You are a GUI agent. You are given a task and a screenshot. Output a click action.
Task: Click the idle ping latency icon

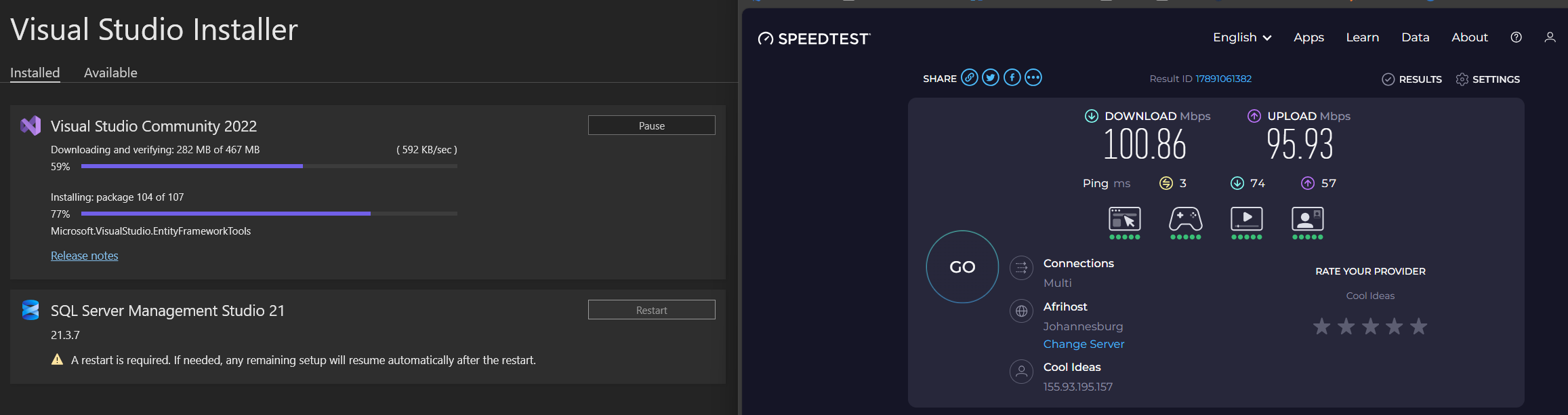[1166, 183]
